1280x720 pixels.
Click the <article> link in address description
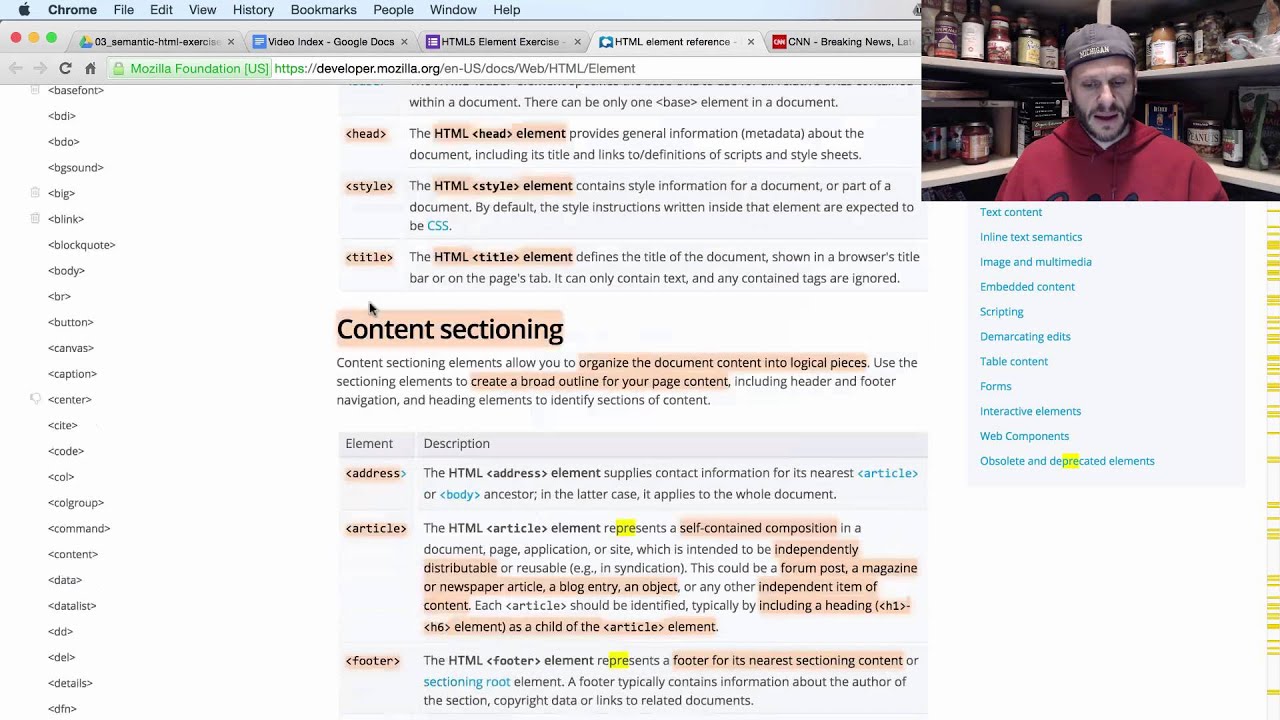point(887,473)
